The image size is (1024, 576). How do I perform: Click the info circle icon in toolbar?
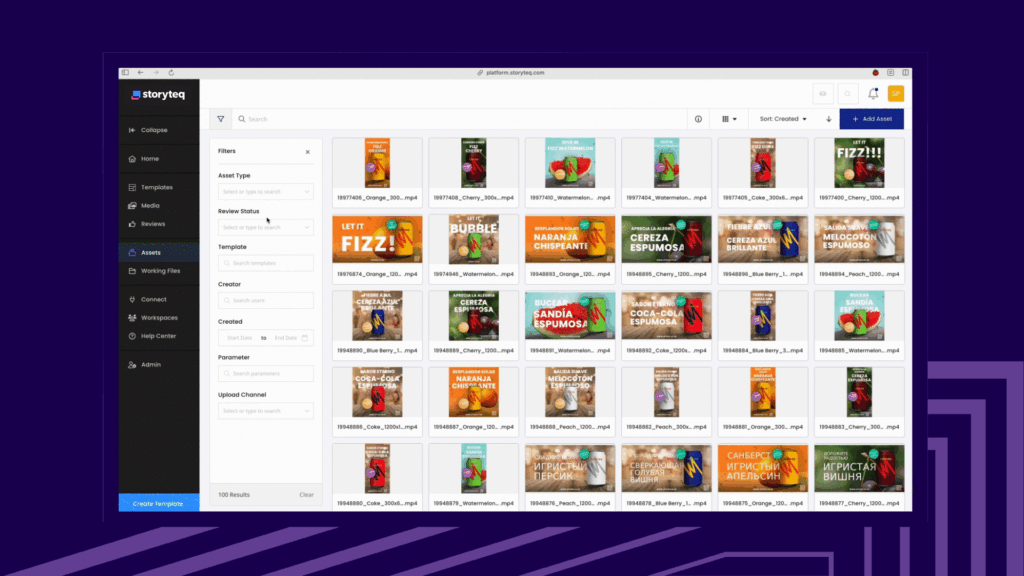click(x=698, y=119)
